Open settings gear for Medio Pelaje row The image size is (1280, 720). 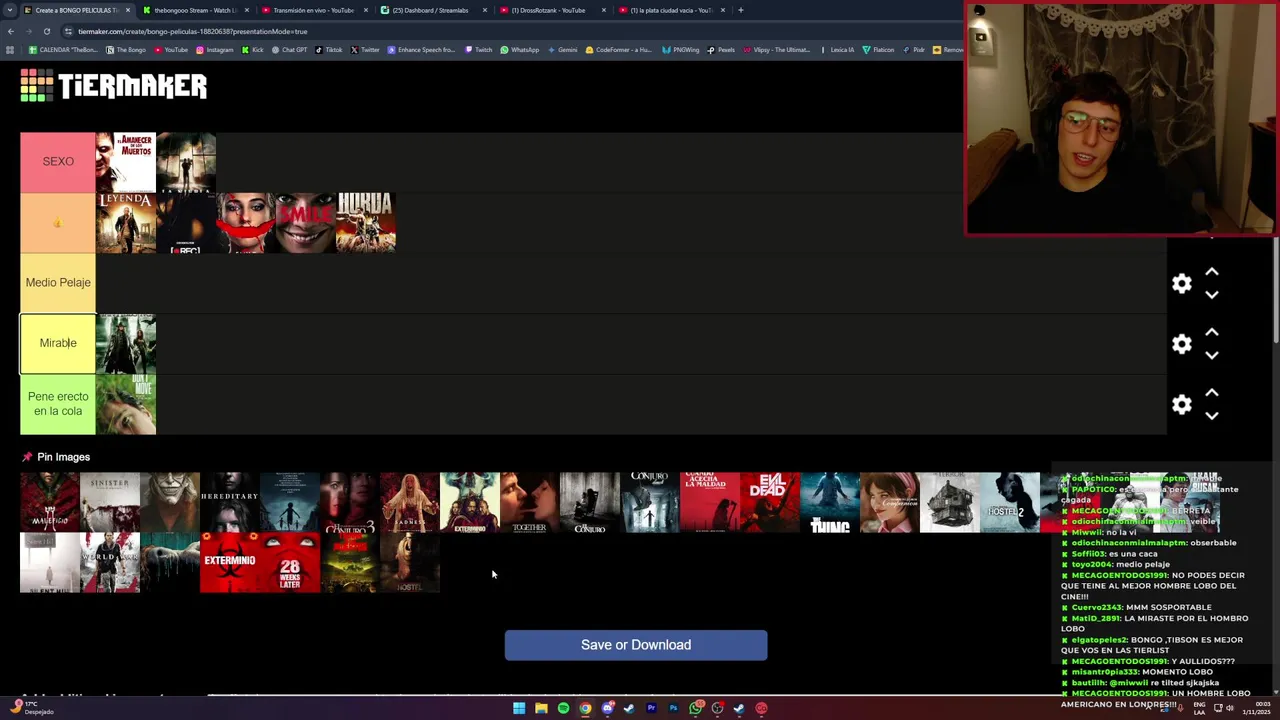pos(1182,283)
